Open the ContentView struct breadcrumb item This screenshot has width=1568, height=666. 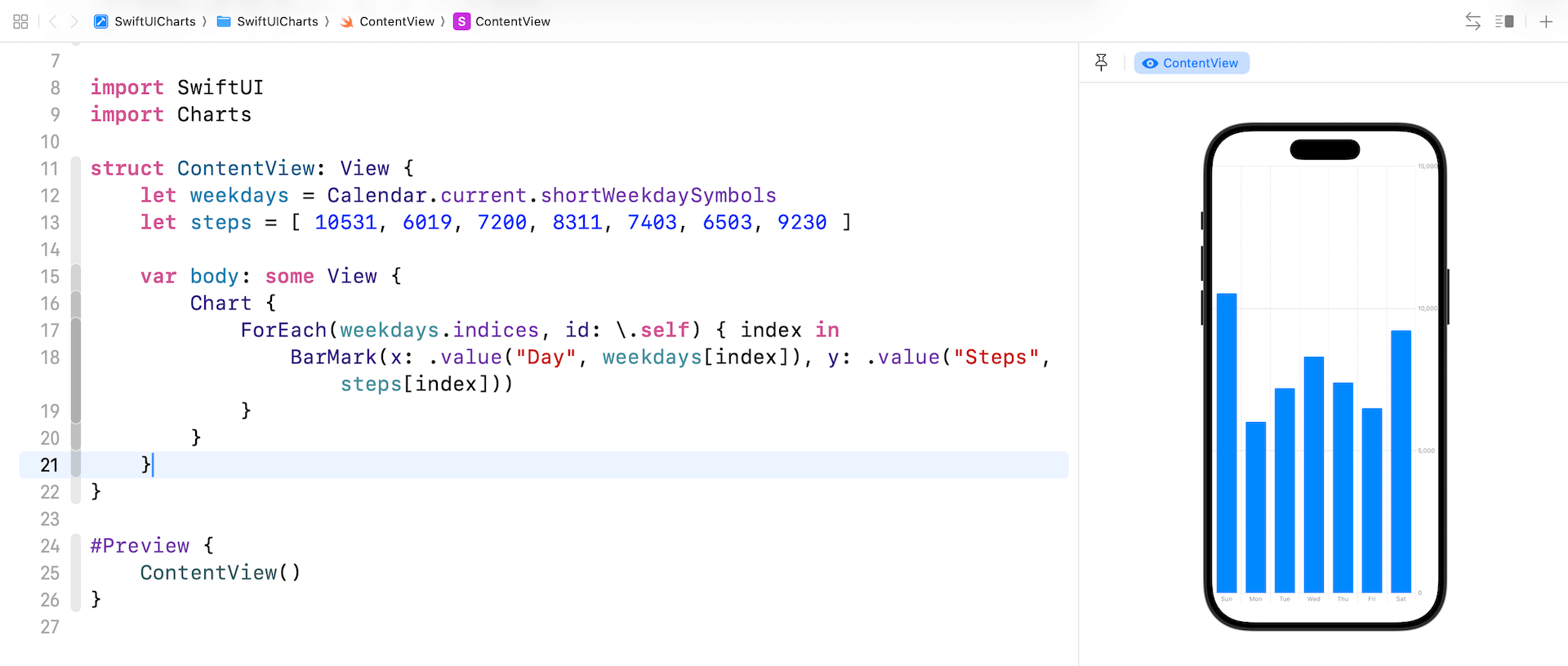click(x=512, y=22)
